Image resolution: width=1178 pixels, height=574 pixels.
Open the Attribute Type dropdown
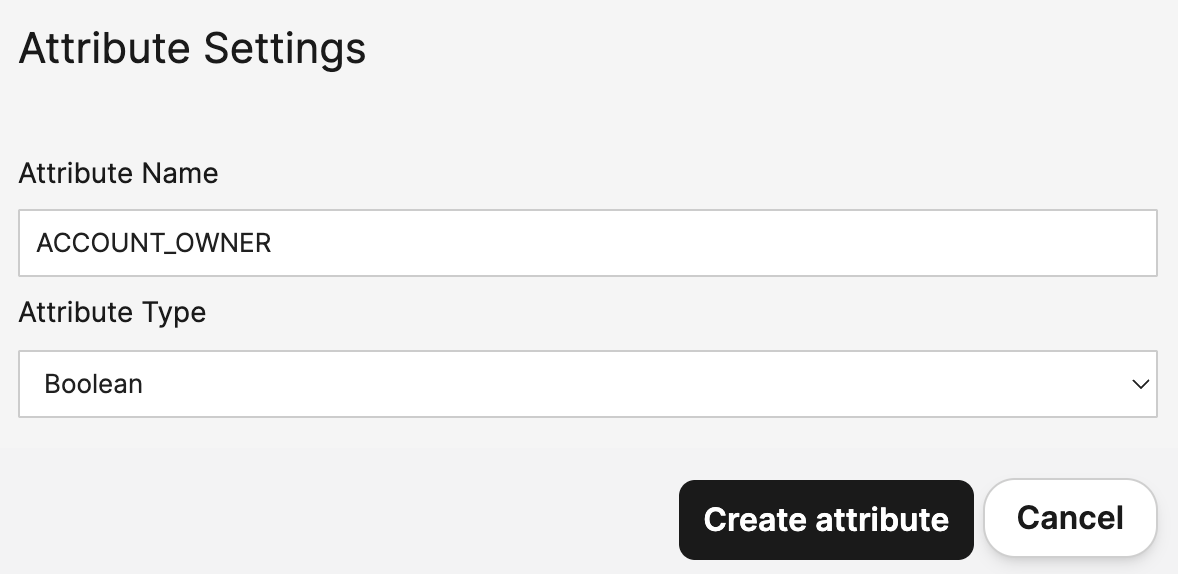(x=588, y=384)
